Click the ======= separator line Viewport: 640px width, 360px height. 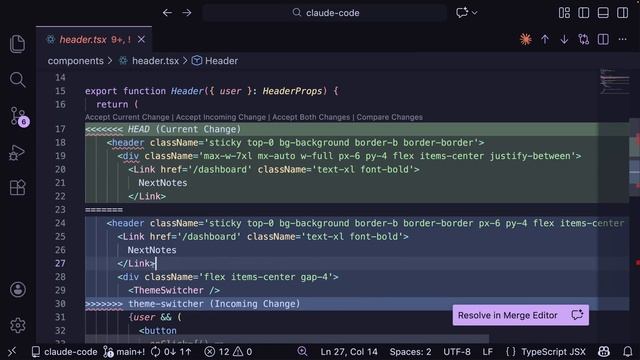104,209
